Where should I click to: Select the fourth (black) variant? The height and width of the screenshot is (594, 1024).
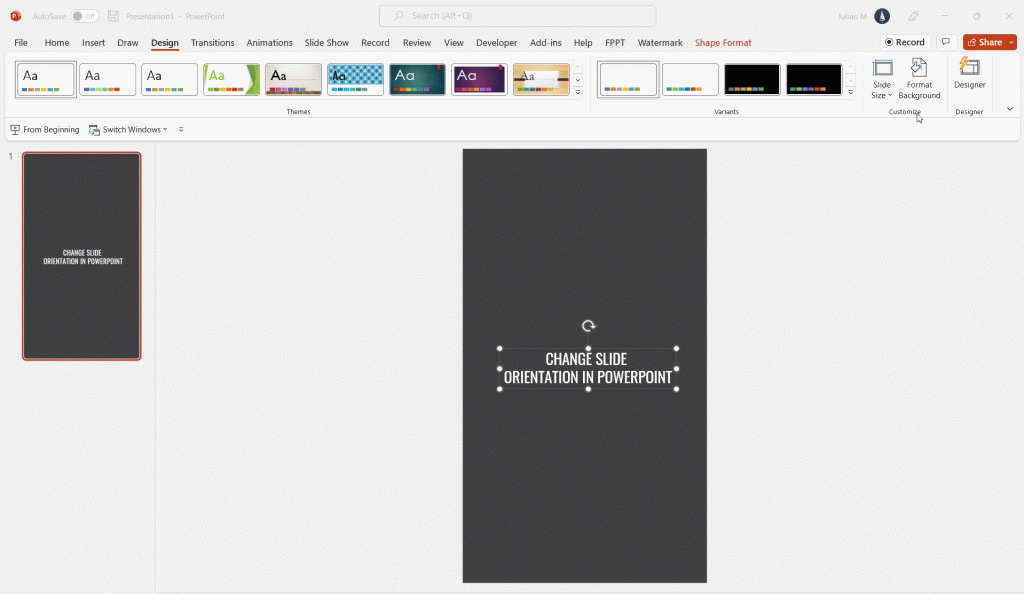coord(814,80)
